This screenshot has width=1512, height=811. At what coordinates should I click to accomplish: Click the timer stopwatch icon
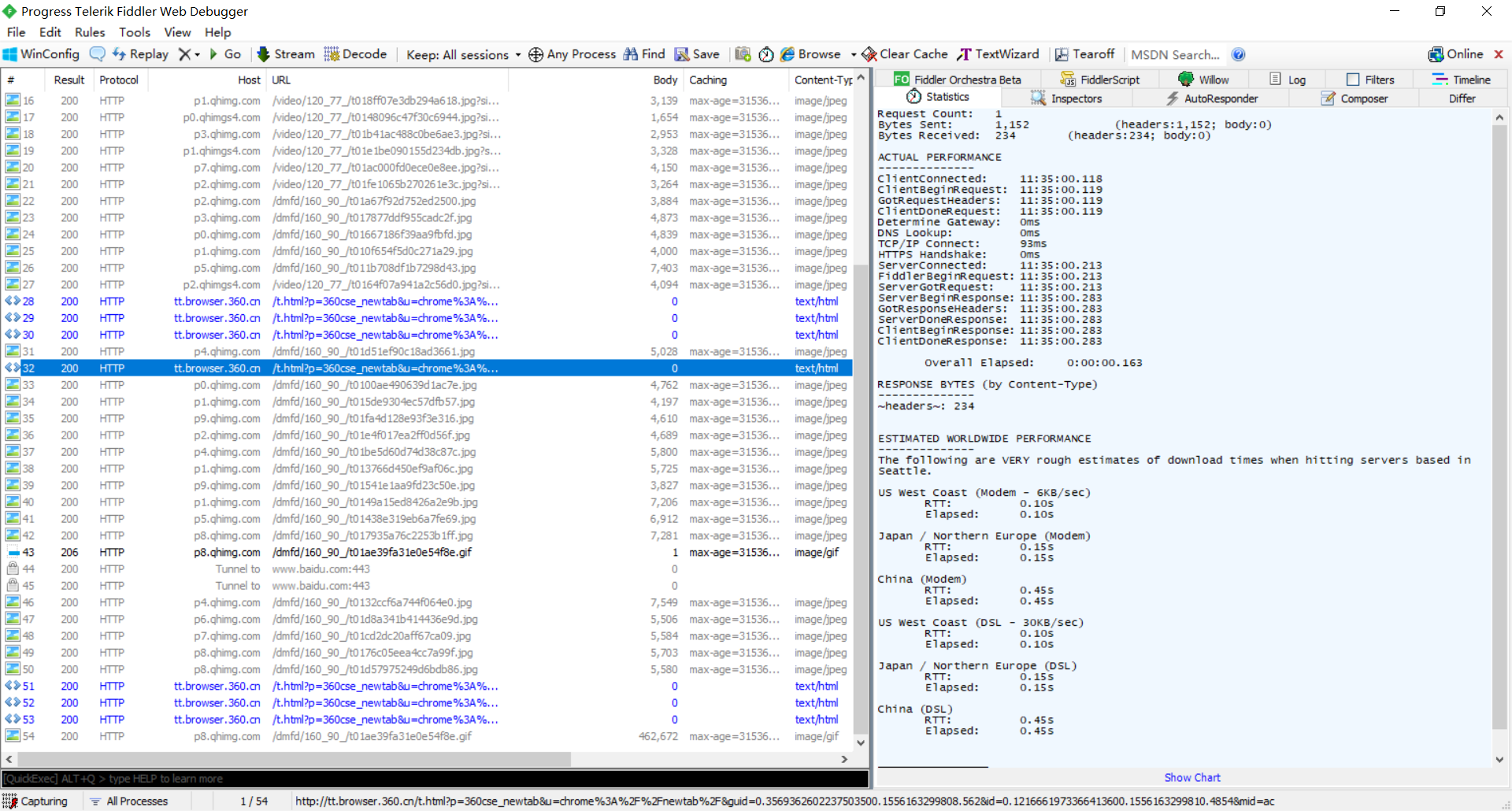[x=766, y=54]
